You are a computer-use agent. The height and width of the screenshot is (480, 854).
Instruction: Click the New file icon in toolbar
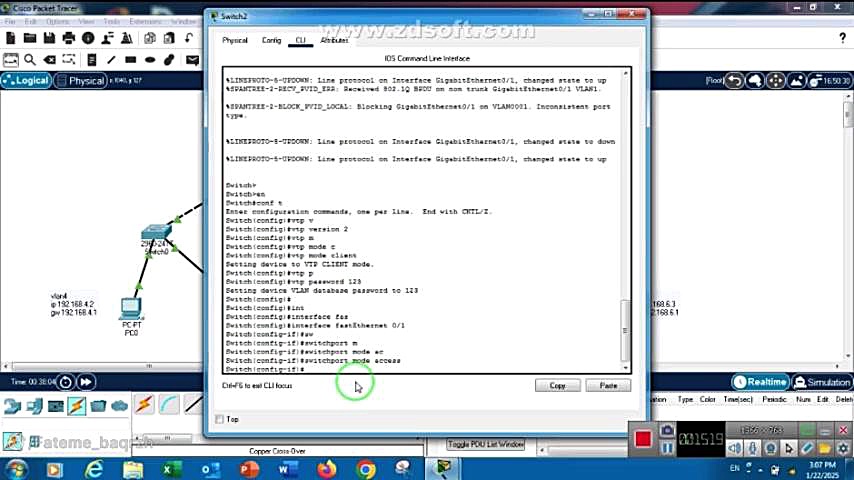tap(10, 38)
